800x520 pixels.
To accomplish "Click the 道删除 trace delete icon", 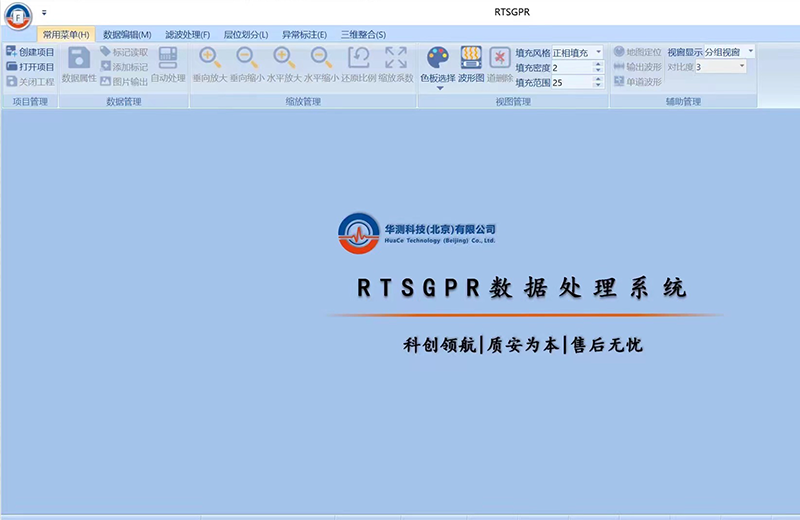I will click(x=500, y=58).
